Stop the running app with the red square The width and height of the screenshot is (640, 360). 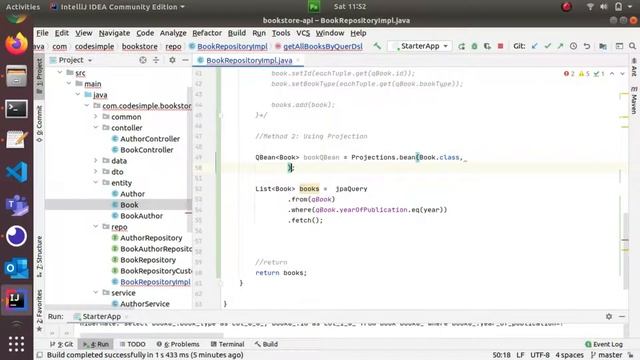pos(500,46)
